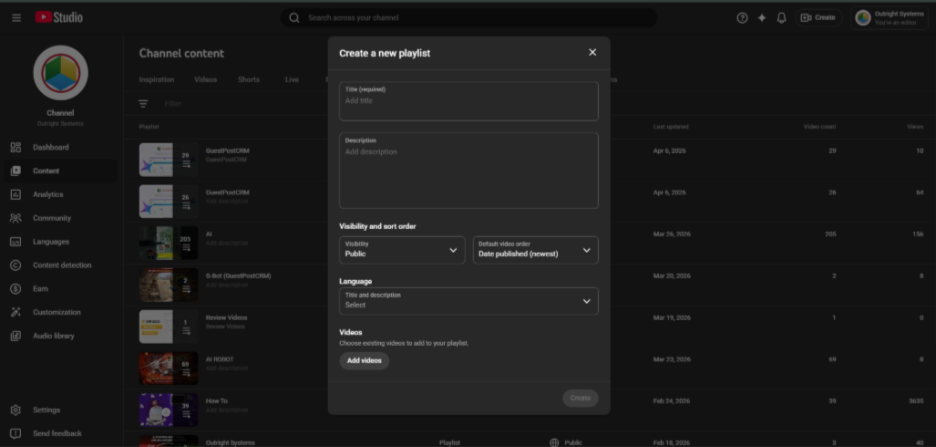Switch to the Videos tab

pos(205,79)
